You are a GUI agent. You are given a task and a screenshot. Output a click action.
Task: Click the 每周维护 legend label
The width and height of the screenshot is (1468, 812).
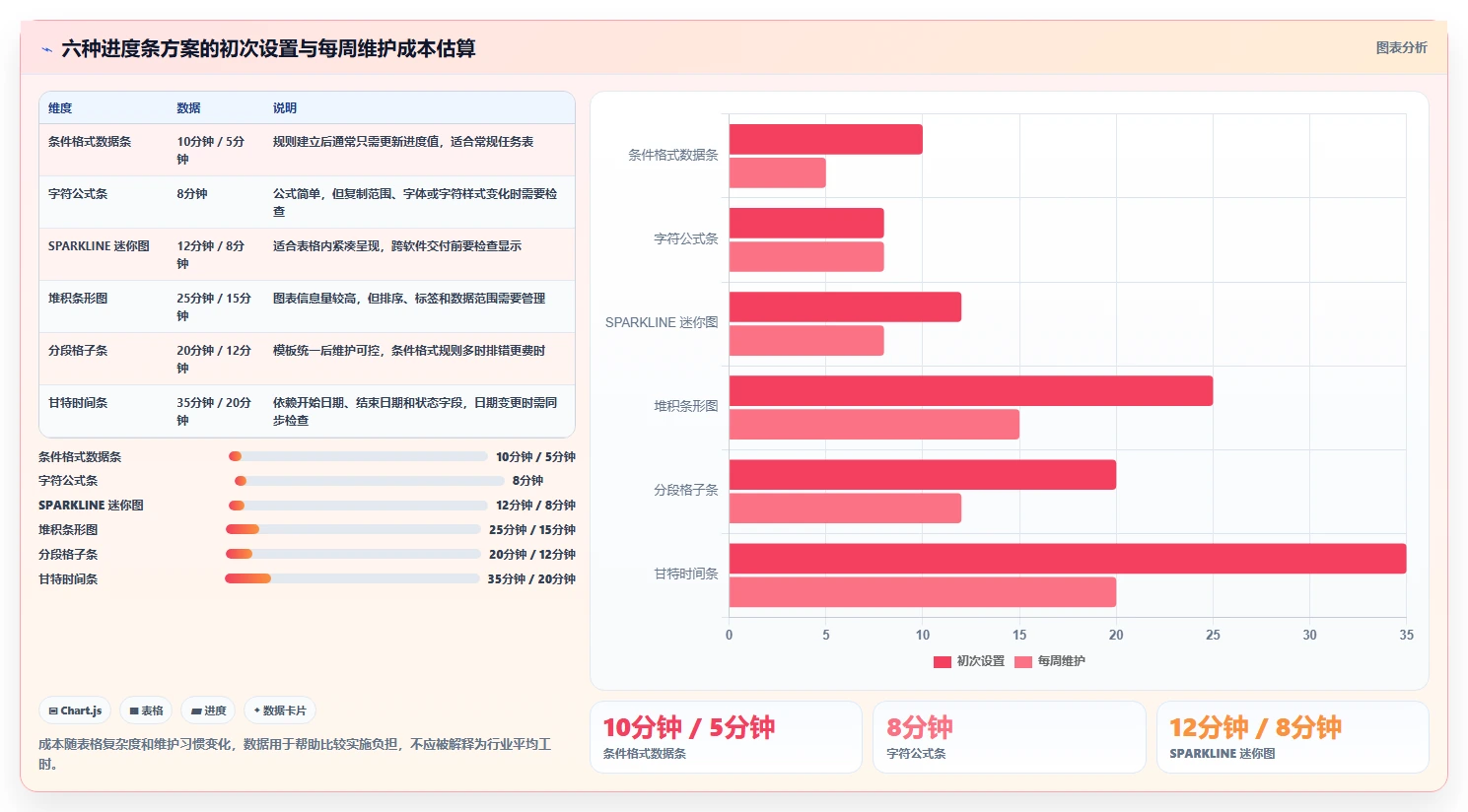point(1061,661)
